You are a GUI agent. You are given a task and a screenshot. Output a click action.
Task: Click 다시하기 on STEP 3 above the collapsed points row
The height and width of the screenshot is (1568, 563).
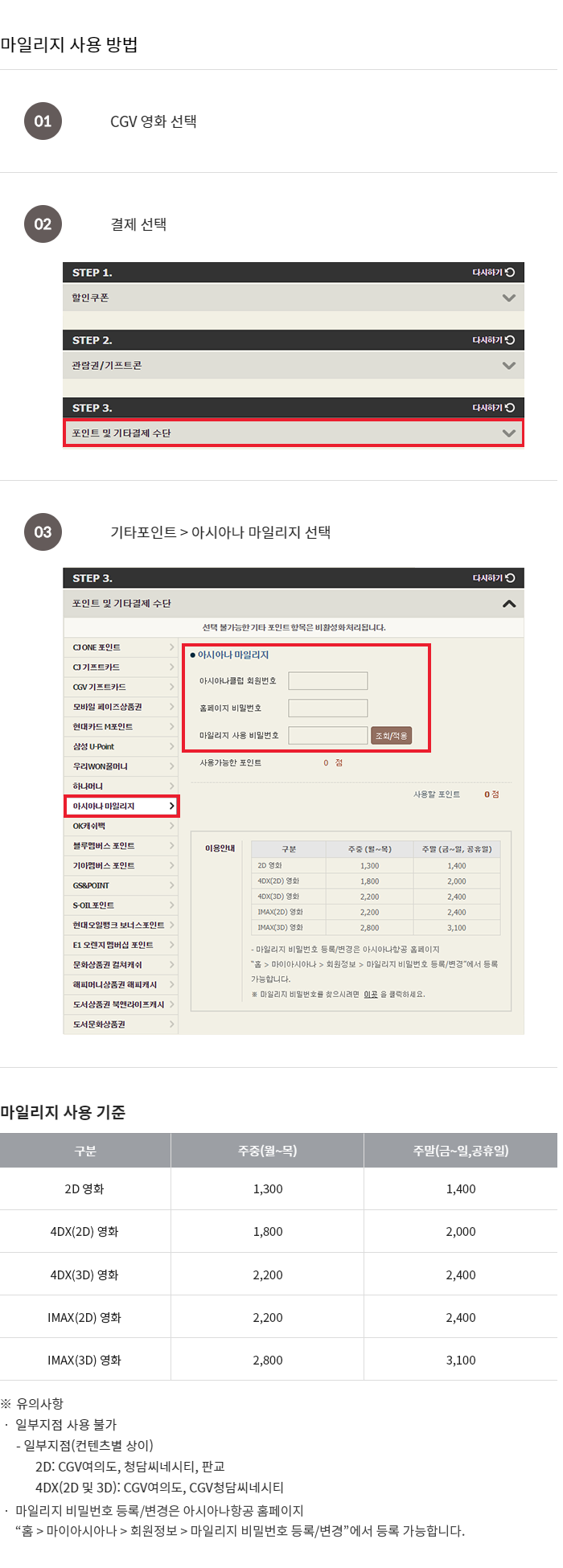(x=493, y=408)
